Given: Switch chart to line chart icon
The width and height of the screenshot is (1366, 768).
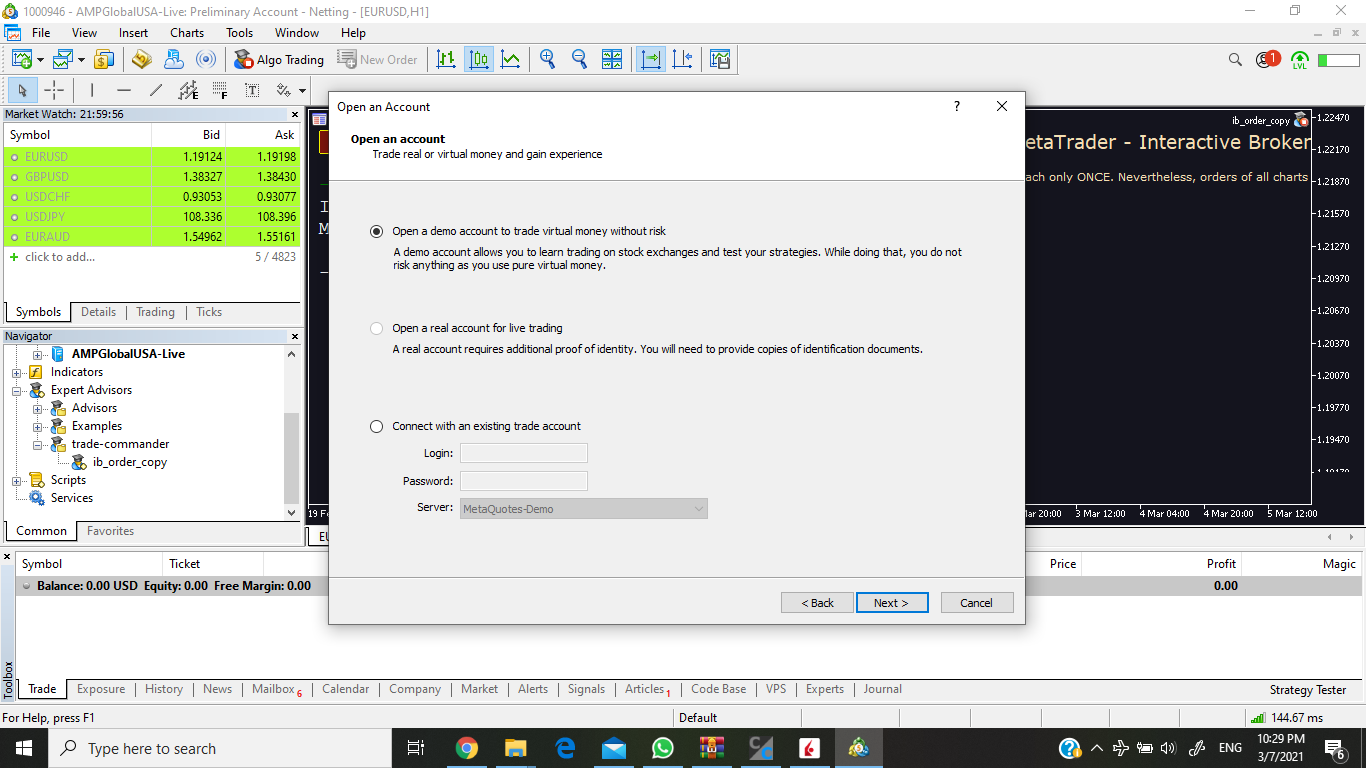Looking at the screenshot, I should [511, 59].
